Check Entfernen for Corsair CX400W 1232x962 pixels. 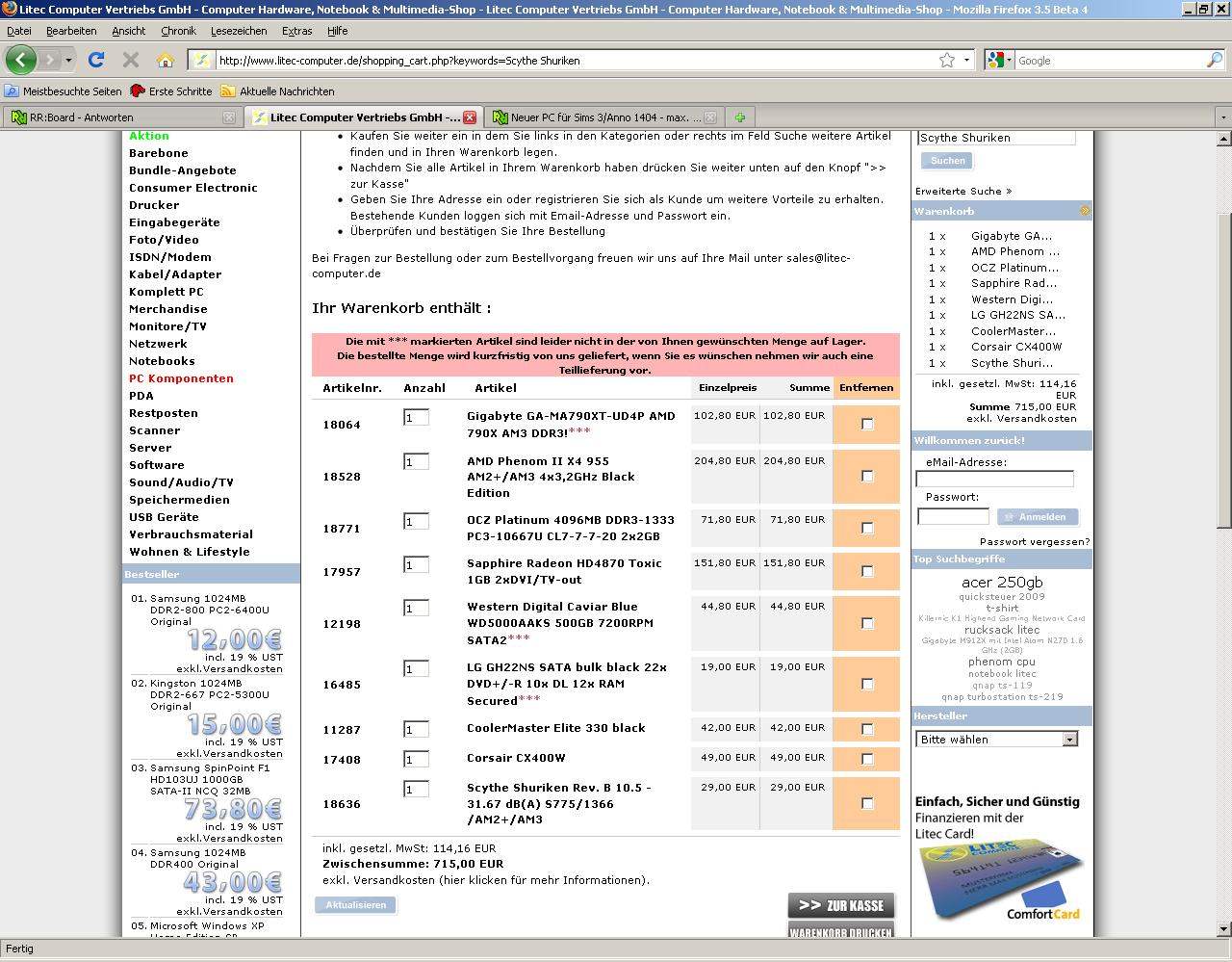[867, 759]
